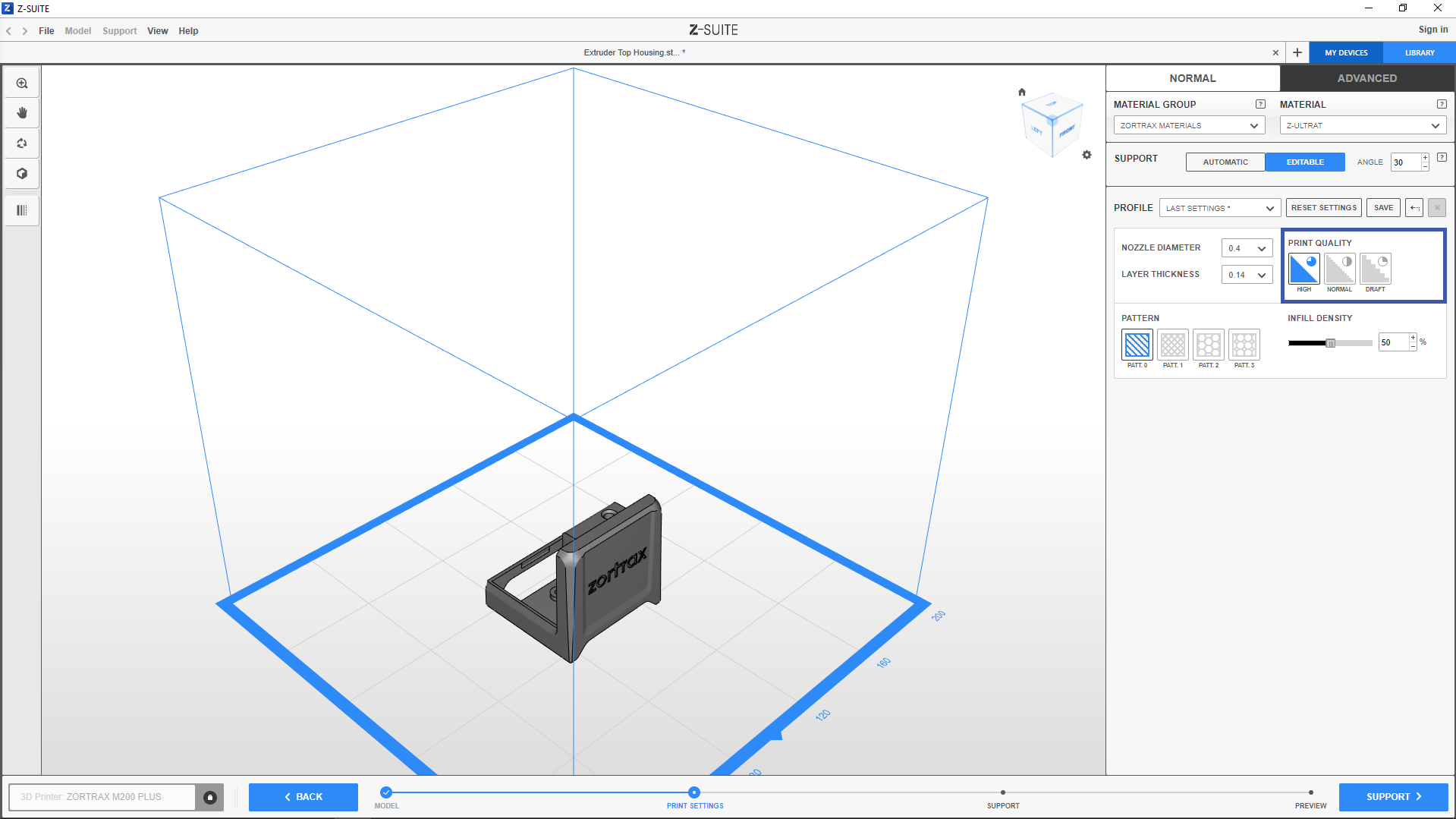Choose Draft print quality icon

[x=1375, y=269]
